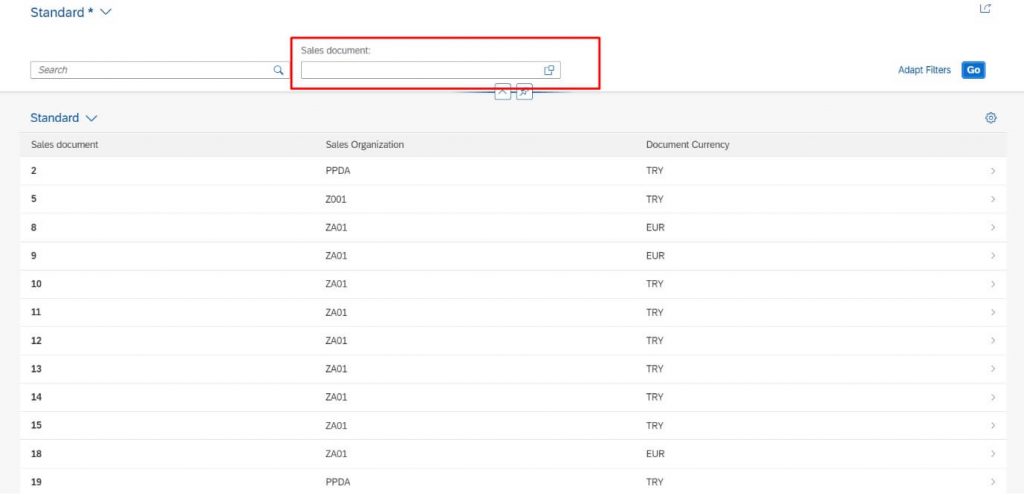
Task: Navigate via arrow on sales document 19 row
Action: pos(993,482)
